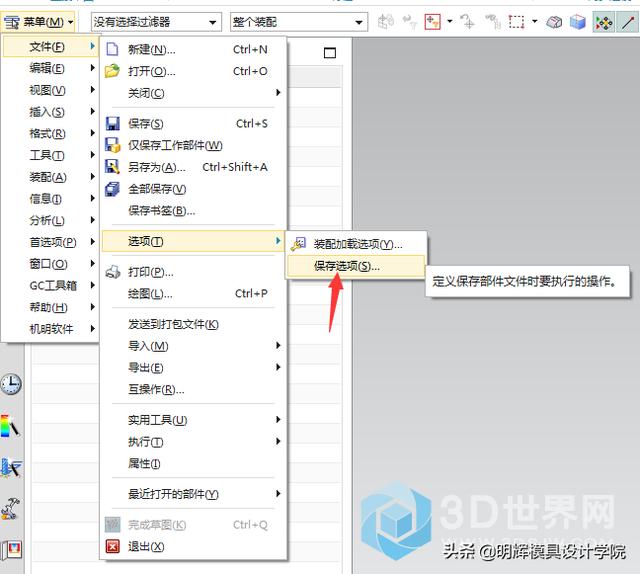Open the 机明软件 menu item
640x574 pixels.
[x=51, y=329]
